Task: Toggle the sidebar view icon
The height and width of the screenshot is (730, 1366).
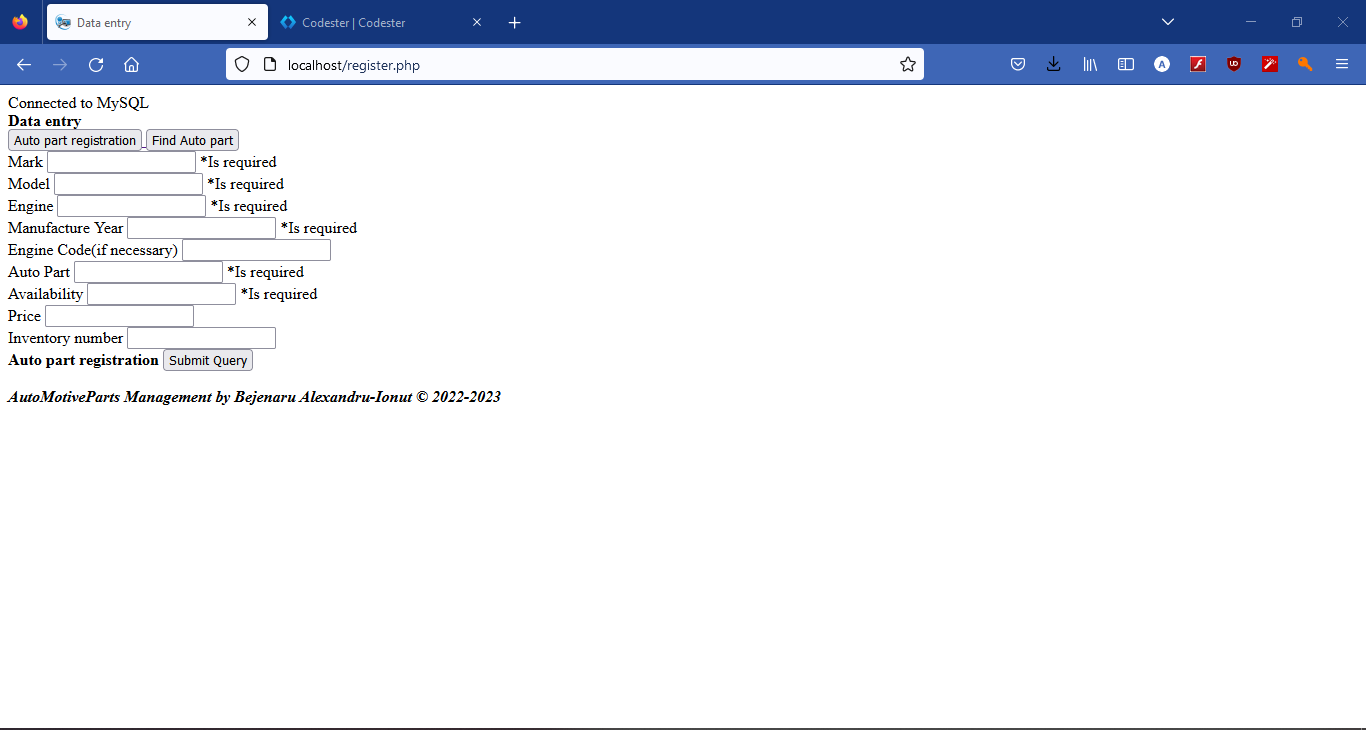Action: [x=1126, y=65]
